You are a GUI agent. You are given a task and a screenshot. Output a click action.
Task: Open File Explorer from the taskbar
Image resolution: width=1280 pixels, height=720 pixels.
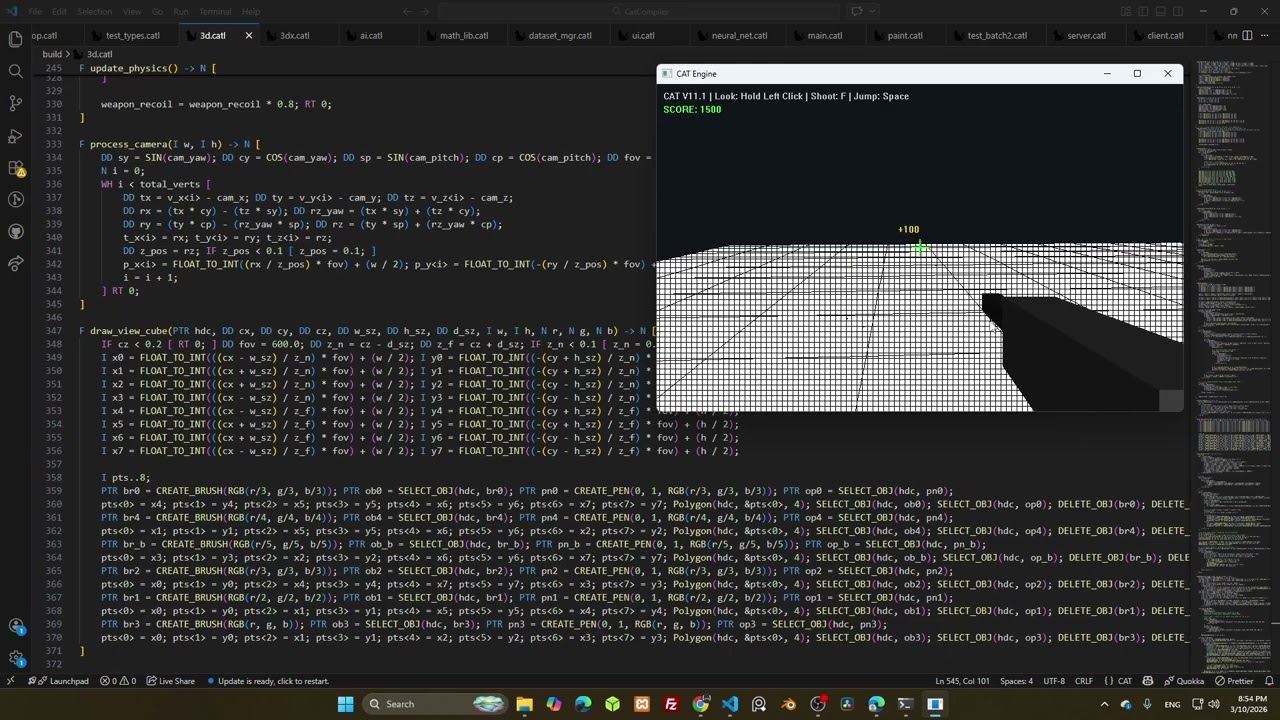[524, 704]
